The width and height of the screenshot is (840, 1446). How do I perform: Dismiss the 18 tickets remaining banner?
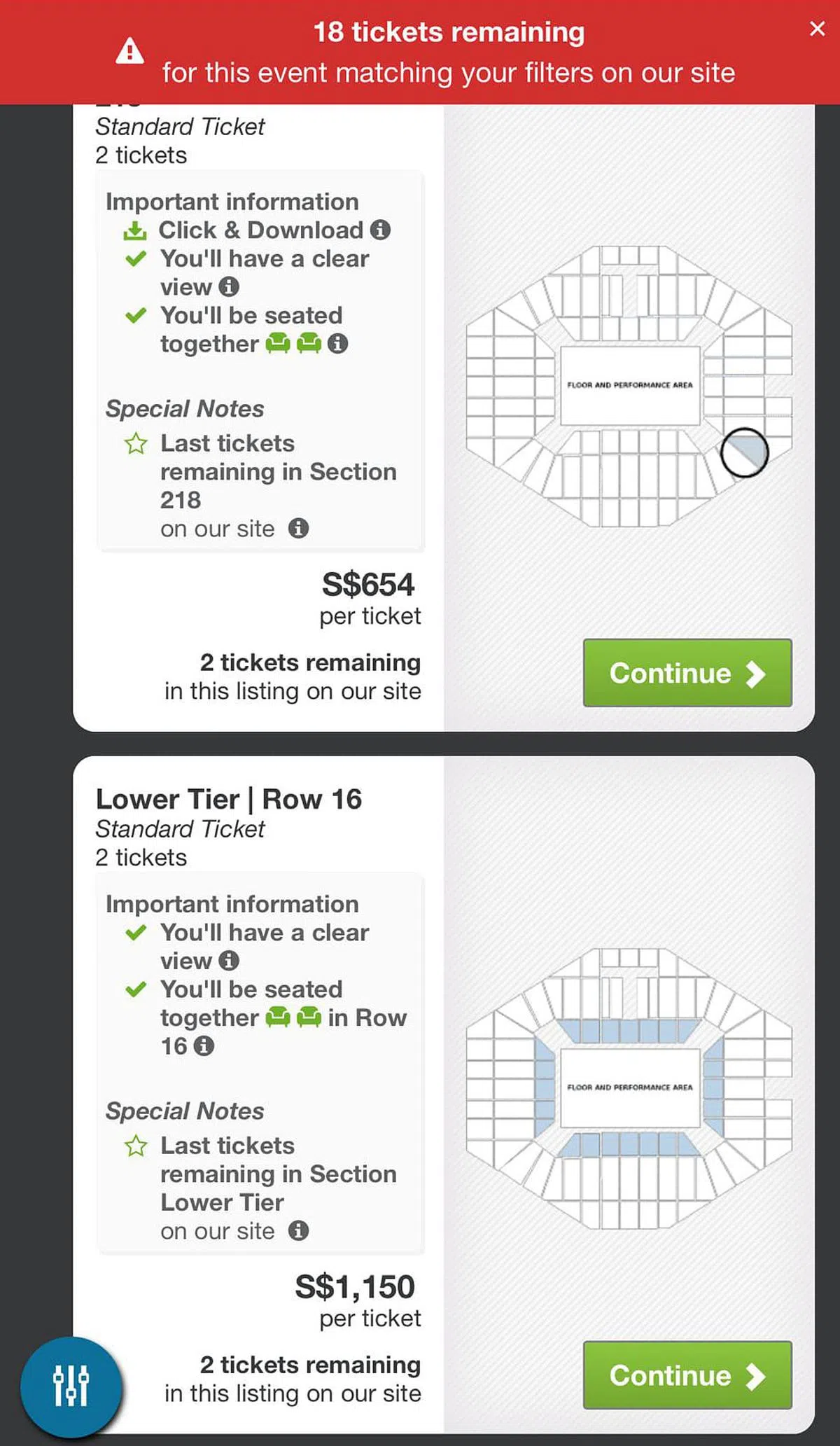coord(816,29)
